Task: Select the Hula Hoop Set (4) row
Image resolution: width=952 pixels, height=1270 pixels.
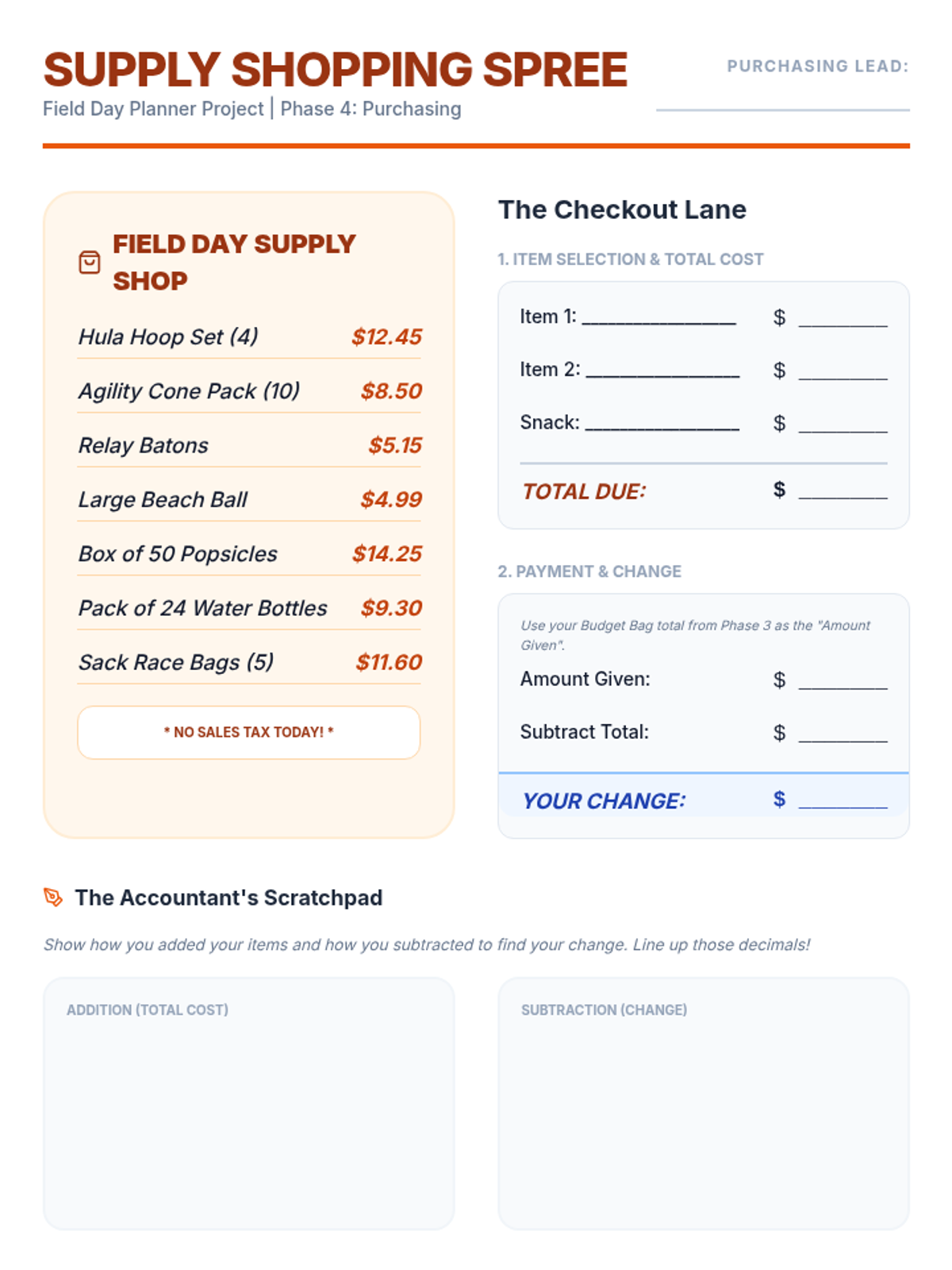Action: tap(248, 337)
